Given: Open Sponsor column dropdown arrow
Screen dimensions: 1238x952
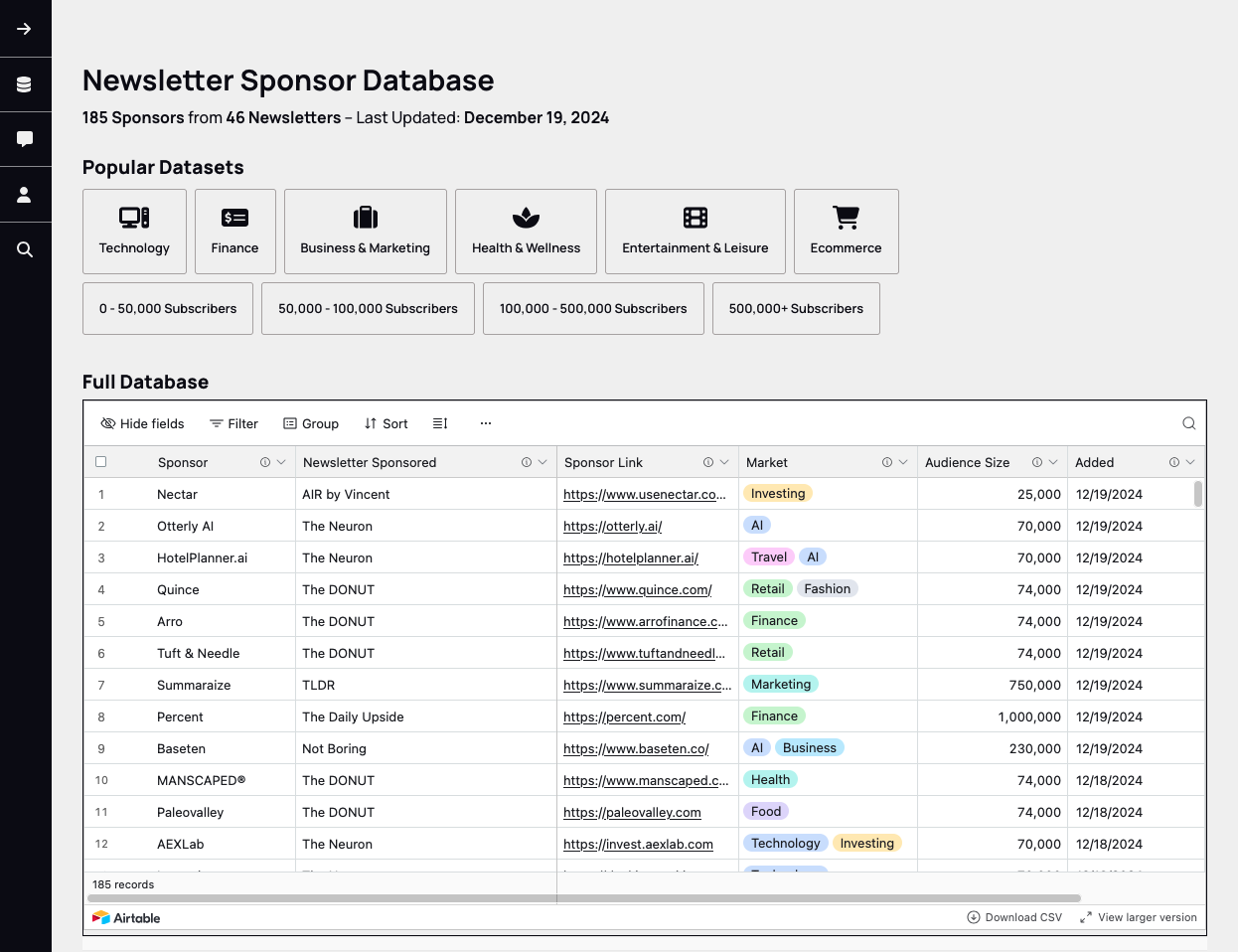Looking at the screenshot, I should 281,462.
